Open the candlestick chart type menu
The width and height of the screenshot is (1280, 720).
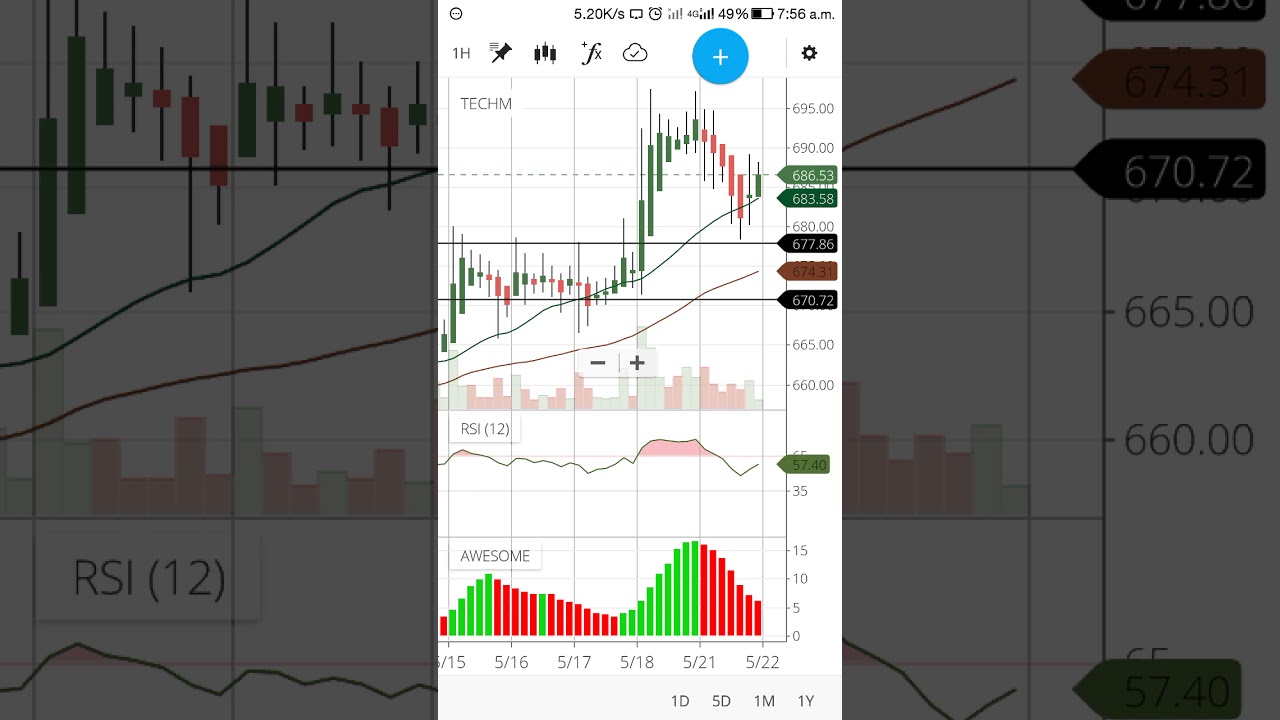(545, 54)
